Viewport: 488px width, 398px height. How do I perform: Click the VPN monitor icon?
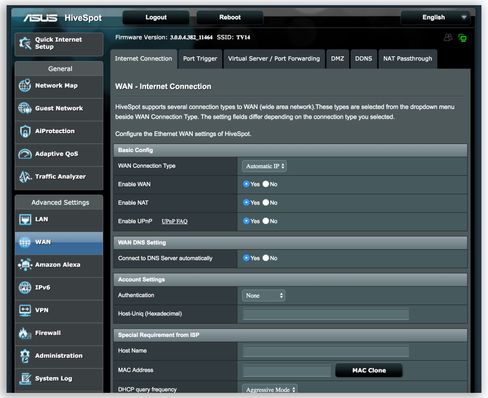[x=25, y=310]
